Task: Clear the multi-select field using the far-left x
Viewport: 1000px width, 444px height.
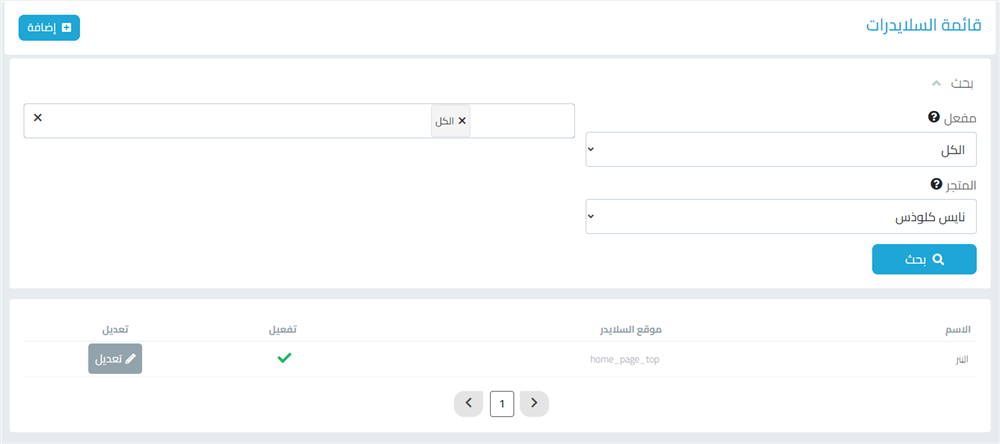Action: click(38, 118)
